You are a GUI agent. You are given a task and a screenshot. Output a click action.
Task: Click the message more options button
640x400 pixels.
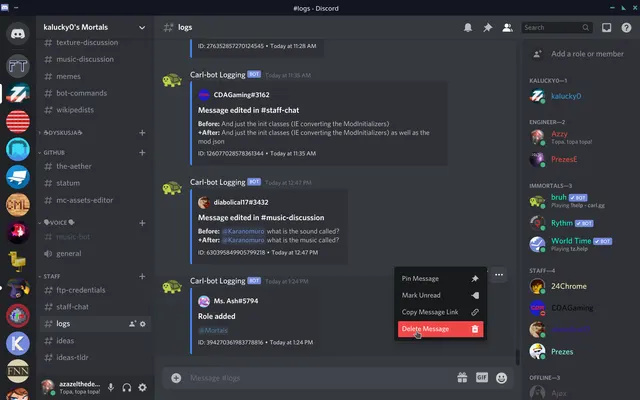coord(499,275)
